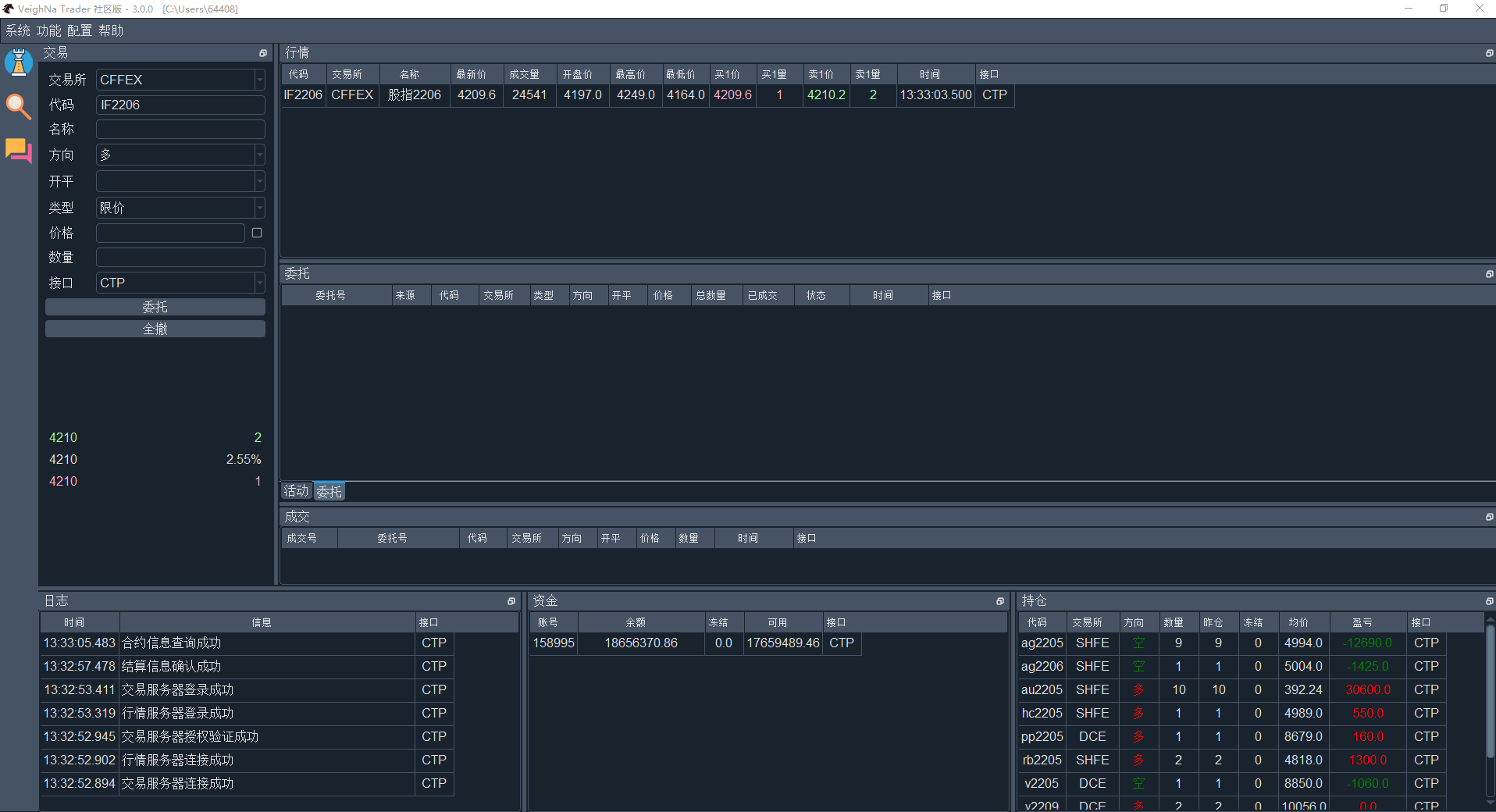Image resolution: width=1496 pixels, height=812 pixels.
Task: Undock the 资金 panel via its float icon
Action: (999, 601)
